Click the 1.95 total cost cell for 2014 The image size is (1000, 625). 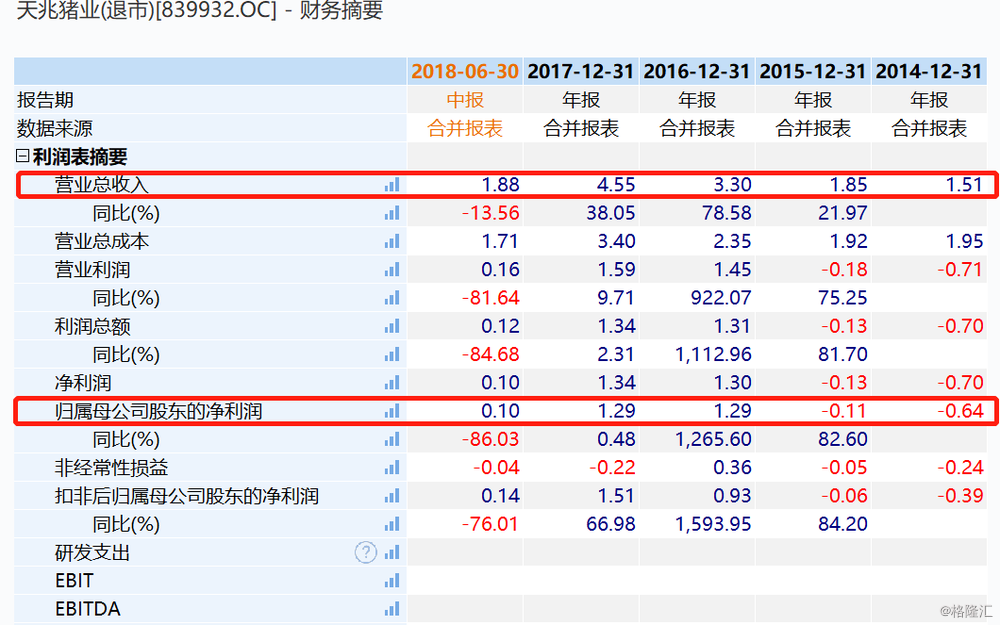point(964,241)
